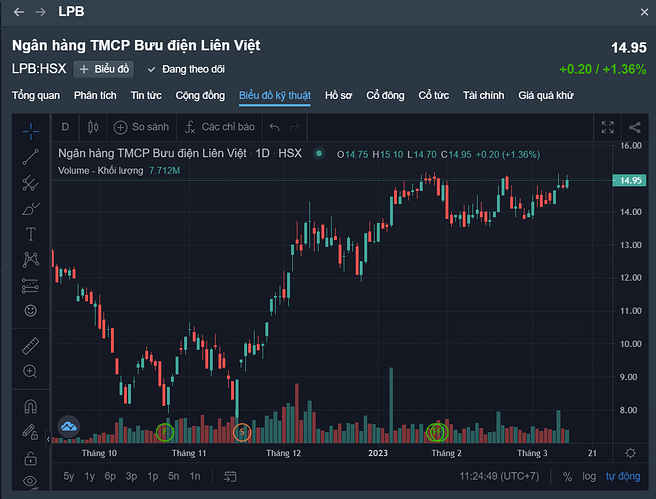Image resolution: width=656 pixels, height=499 pixels.
Task: Select the text annotation tool
Action: (31, 233)
